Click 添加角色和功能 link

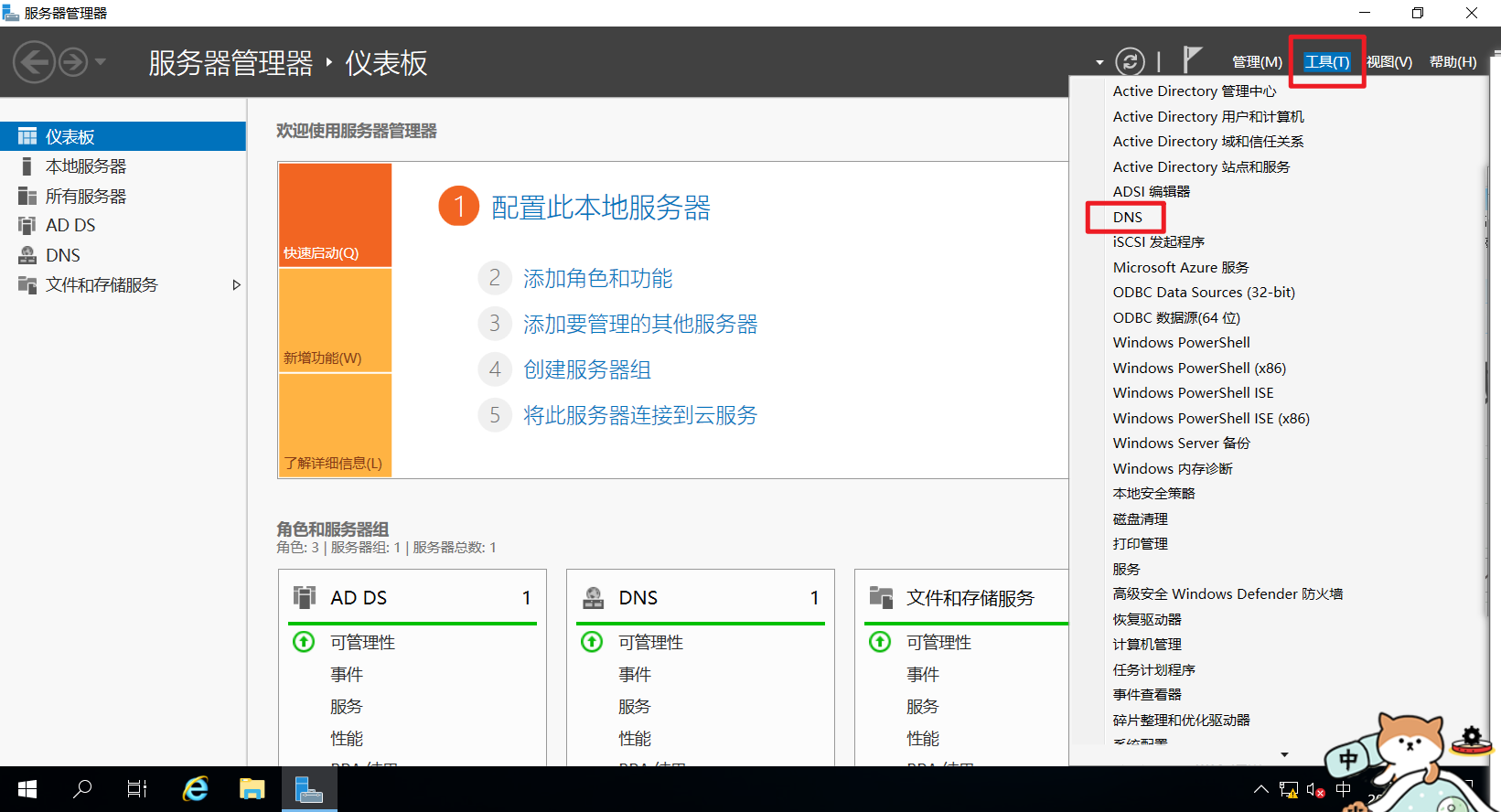pyautogui.click(x=598, y=278)
